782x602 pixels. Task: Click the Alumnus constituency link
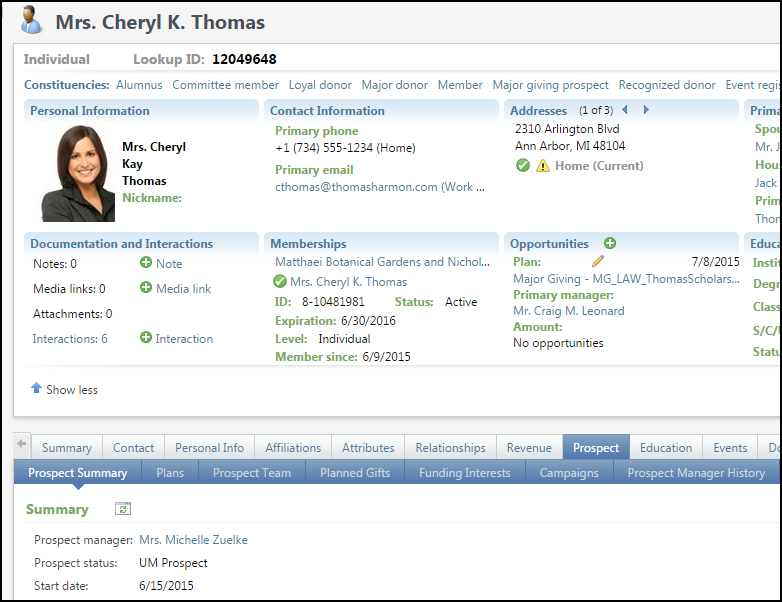pos(139,85)
